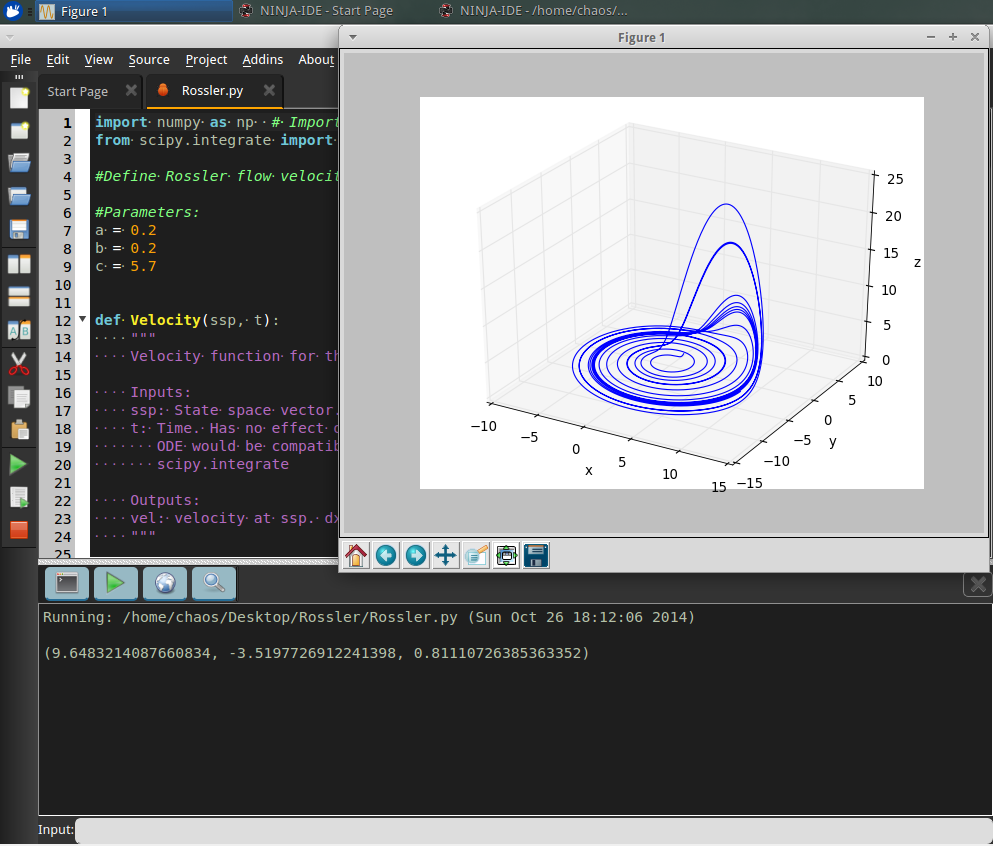
Task: Save the file using the floppy icon
Action: [19, 230]
